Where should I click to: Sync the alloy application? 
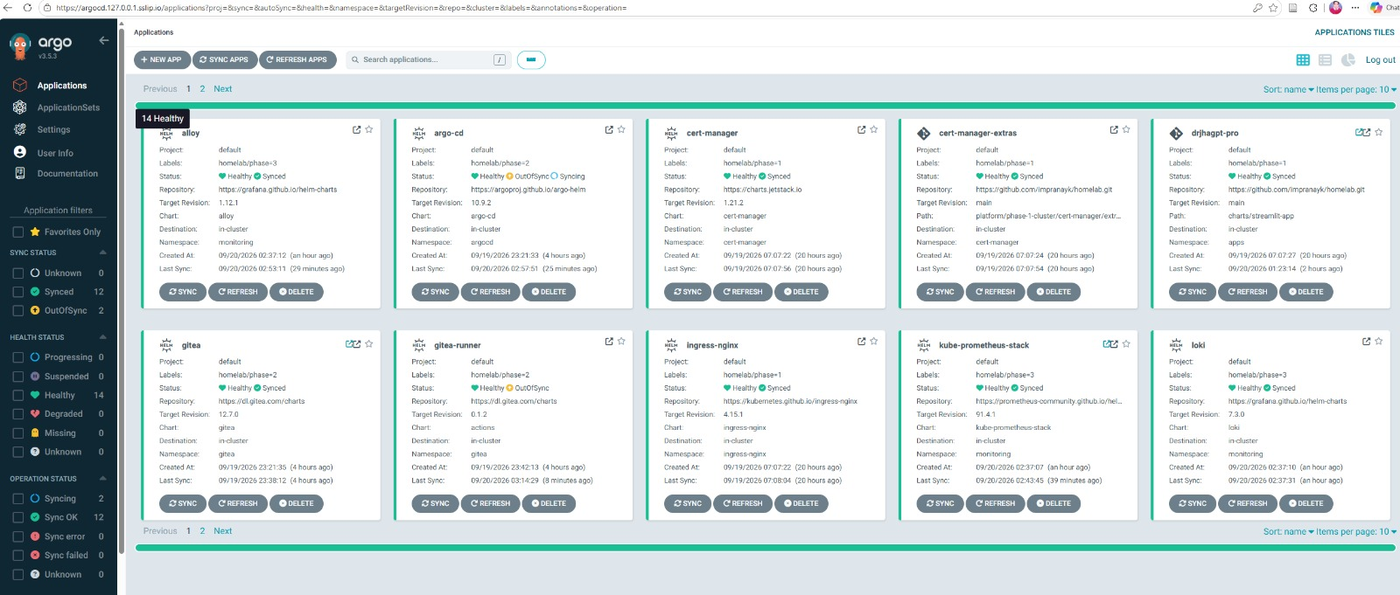coord(184,292)
